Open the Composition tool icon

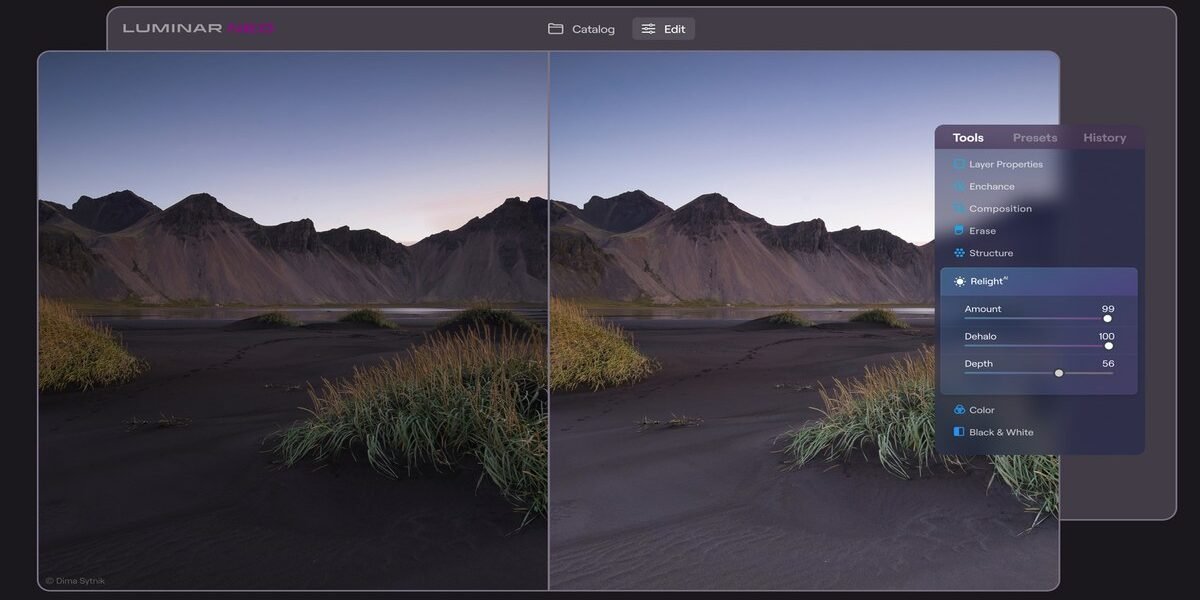point(959,208)
